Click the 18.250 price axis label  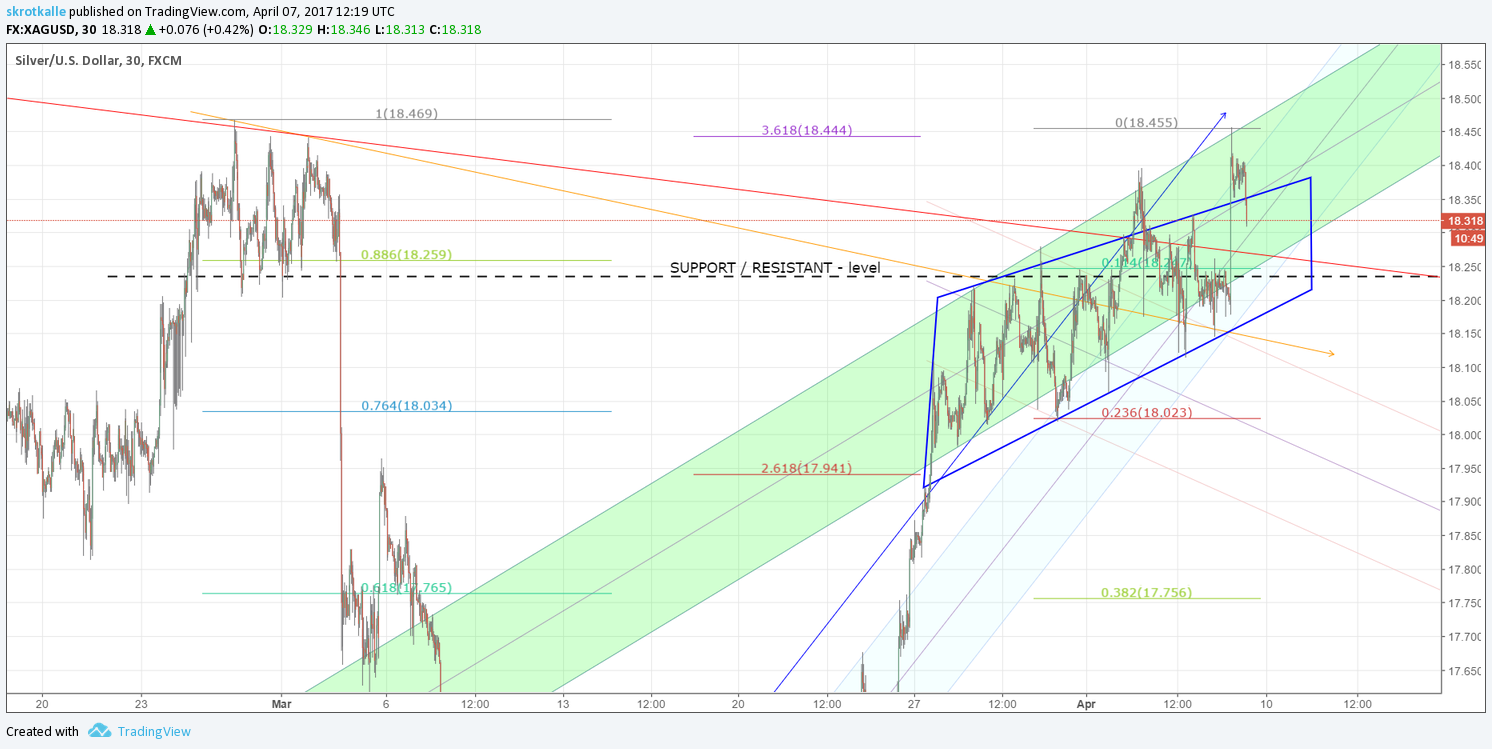pyautogui.click(x=1464, y=267)
